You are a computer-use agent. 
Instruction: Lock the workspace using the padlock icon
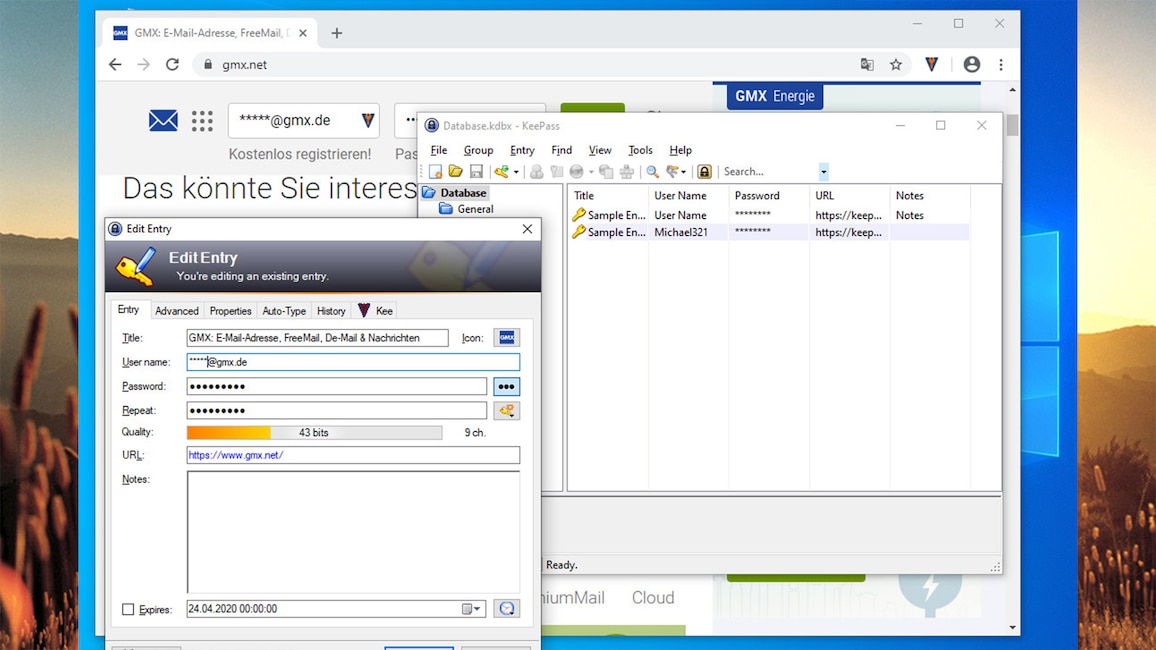coord(704,172)
